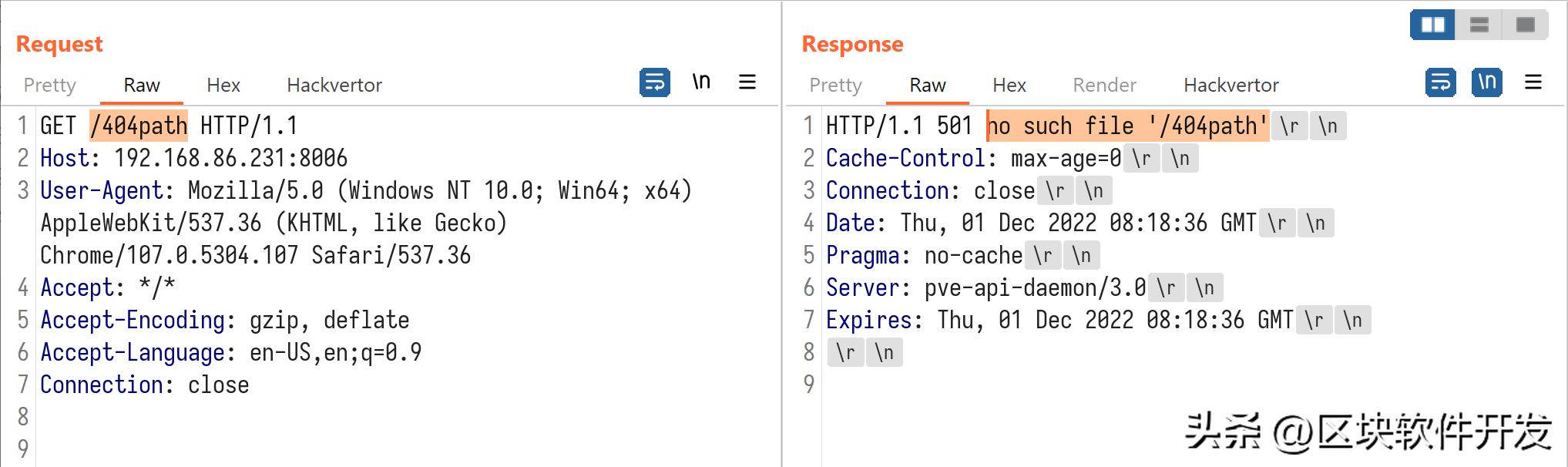
Task: Select side-by-side split layout icon
Action: point(1432,25)
